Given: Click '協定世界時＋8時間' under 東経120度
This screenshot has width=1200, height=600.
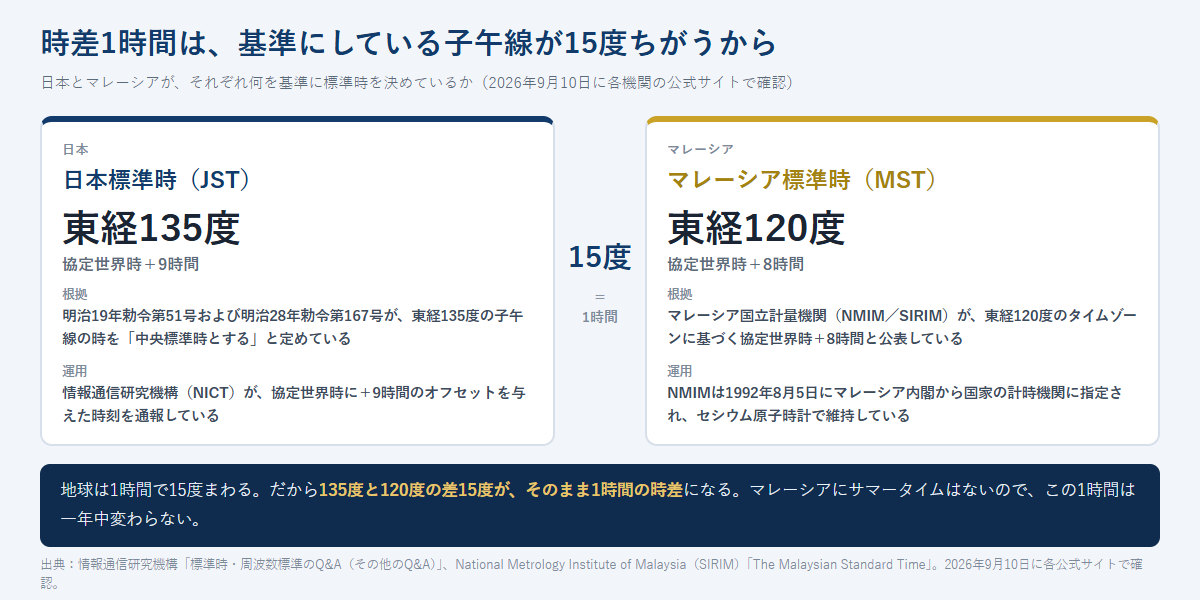Looking at the screenshot, I should pyautogui.click(x=735, y=264).
